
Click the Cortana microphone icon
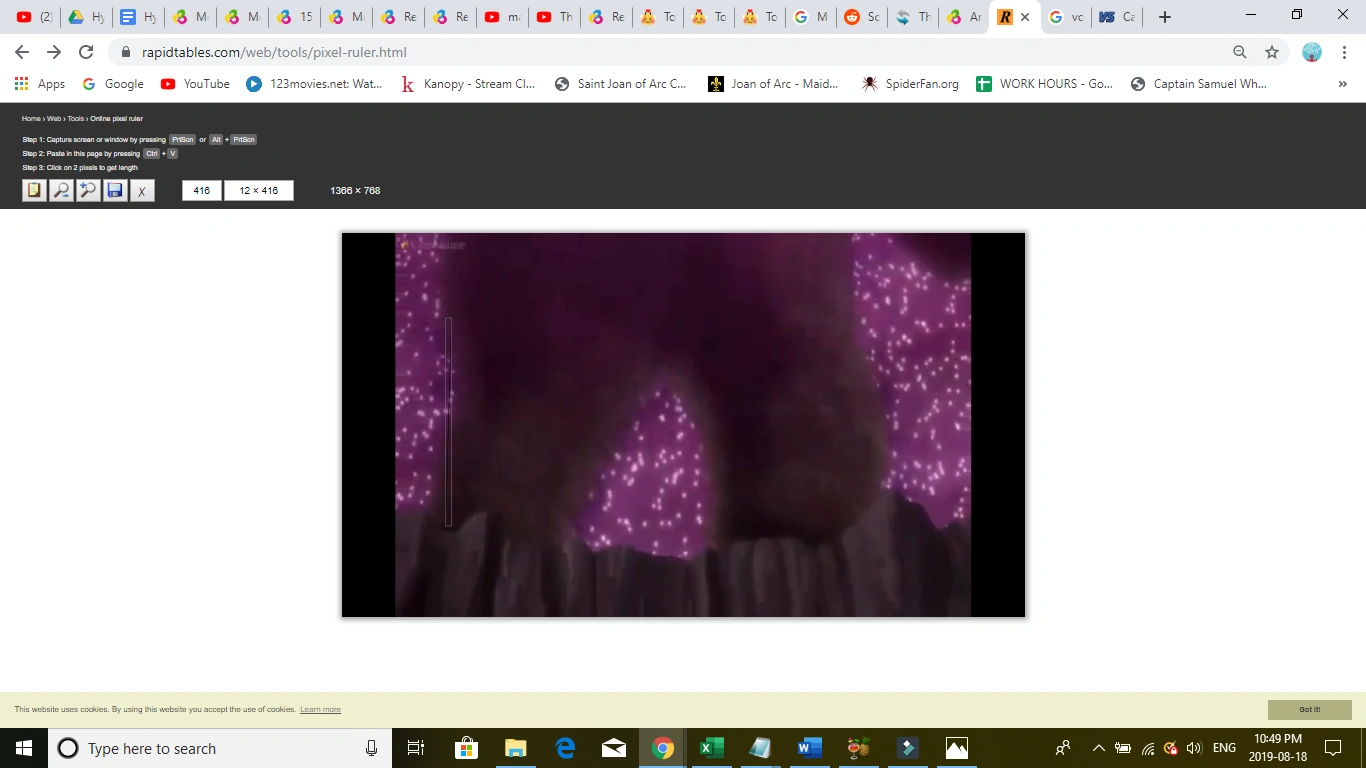[x=372, y=748]
